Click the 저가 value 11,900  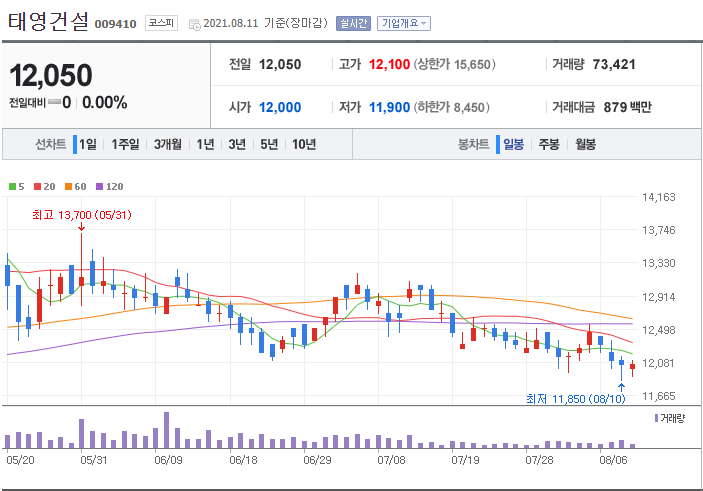click(x=389, y=108)
